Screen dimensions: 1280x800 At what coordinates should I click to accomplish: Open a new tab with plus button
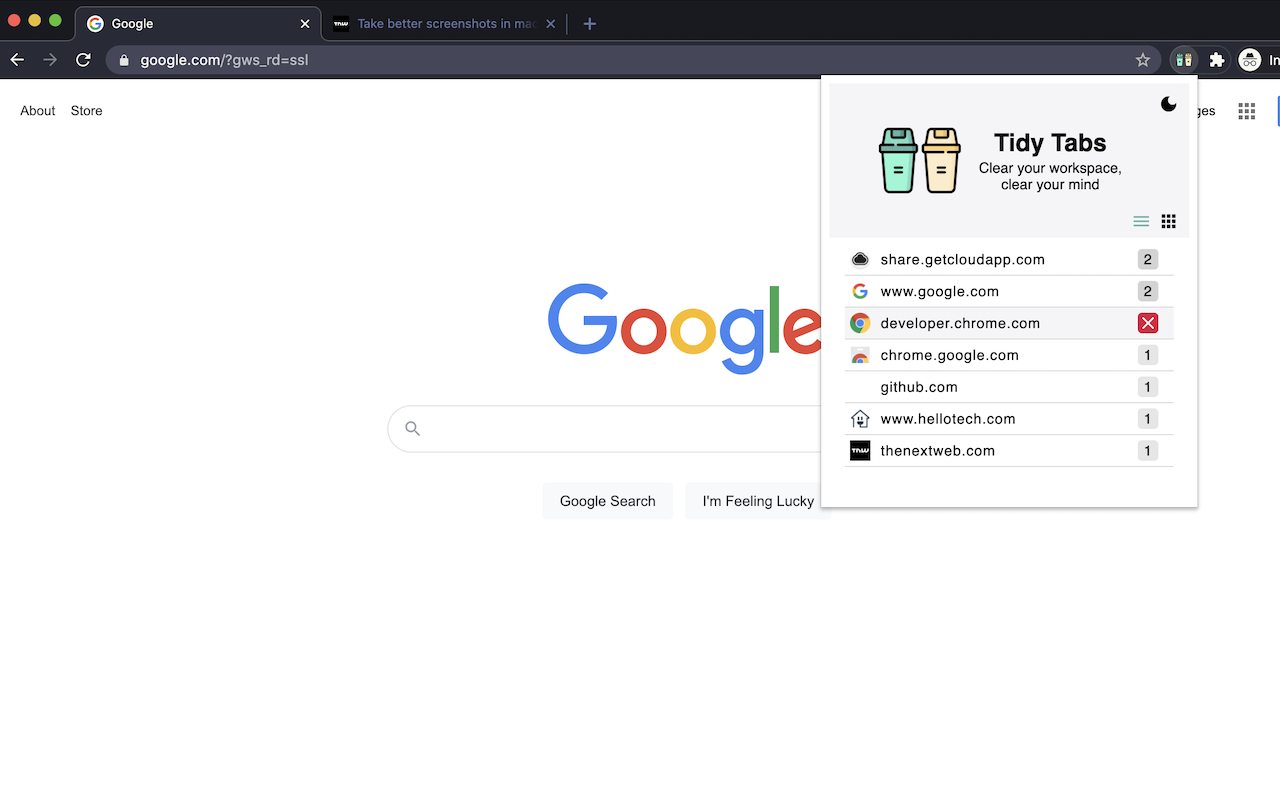click(x=590, y=24)
